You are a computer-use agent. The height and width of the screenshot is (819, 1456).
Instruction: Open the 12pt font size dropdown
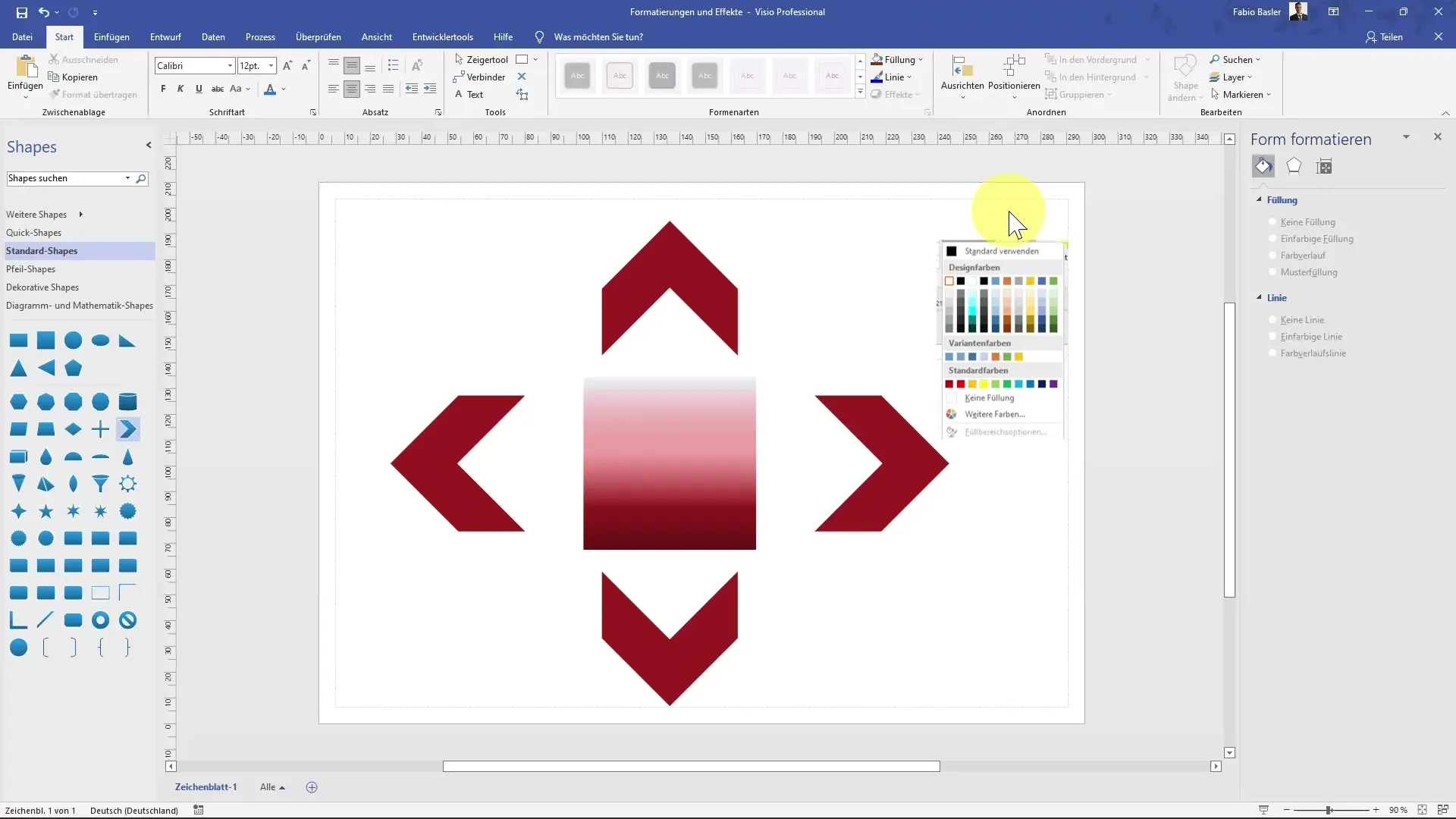(x=271, y=66)
